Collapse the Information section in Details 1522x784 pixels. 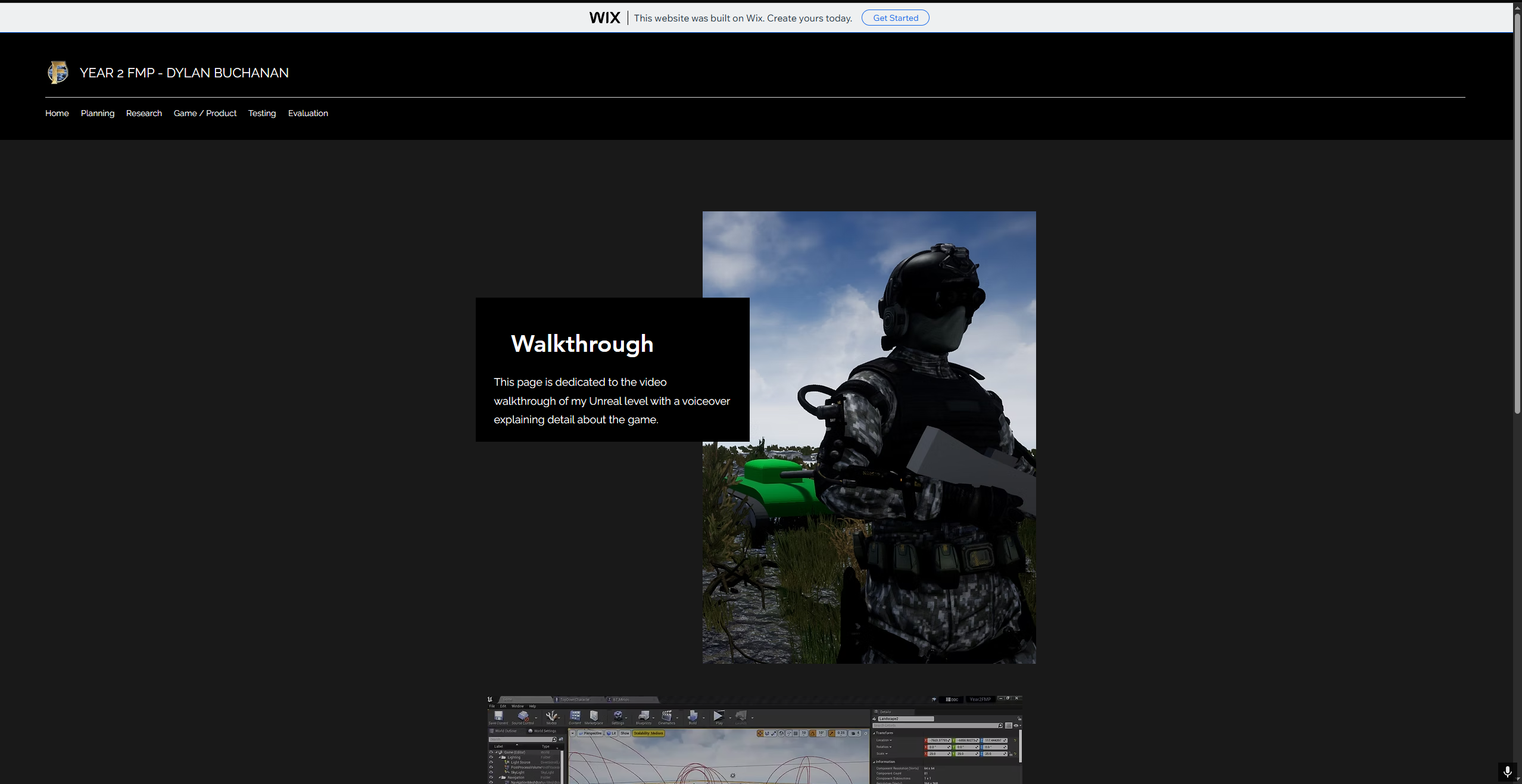(874, 762)
